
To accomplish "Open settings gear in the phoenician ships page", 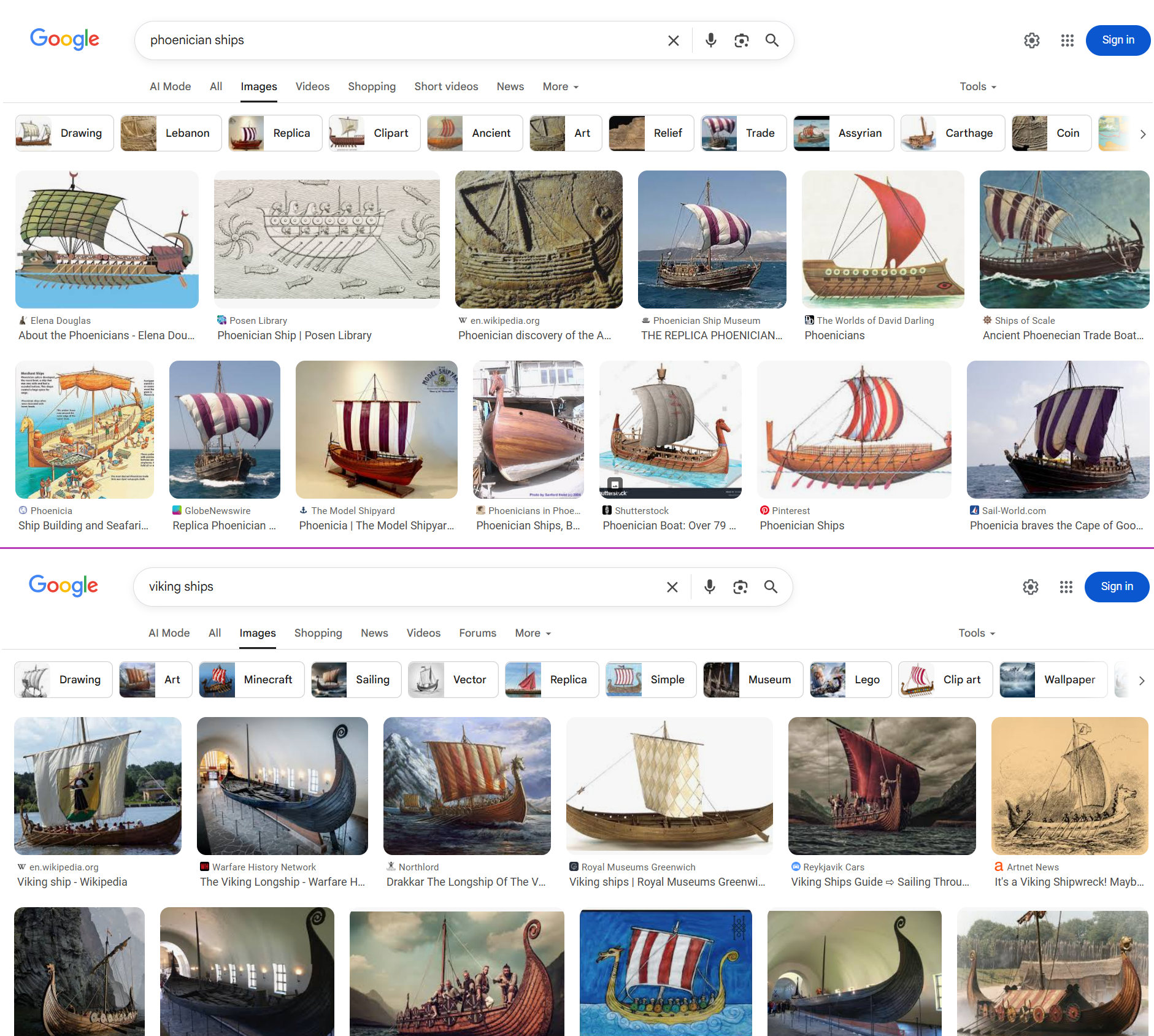I will pyautogui.click(x=1032, y=40).
